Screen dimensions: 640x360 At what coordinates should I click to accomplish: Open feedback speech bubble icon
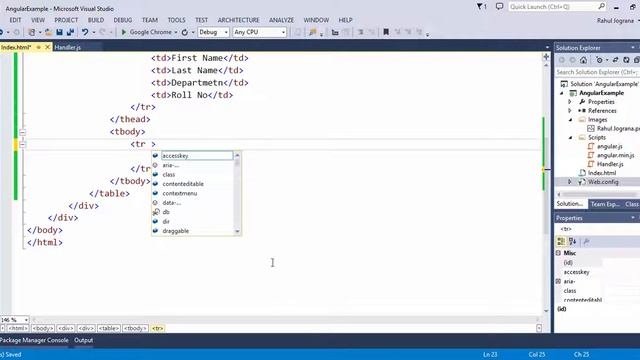[499, 6]
